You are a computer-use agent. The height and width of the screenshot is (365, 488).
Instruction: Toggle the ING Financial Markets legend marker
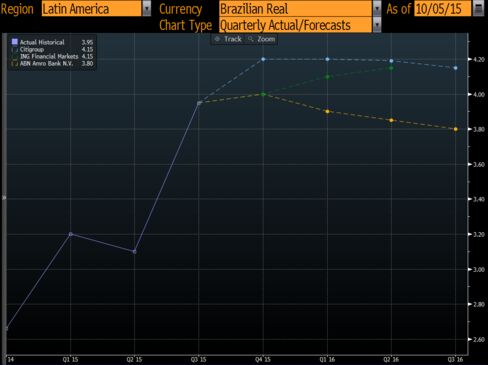pyautogui.click(x=15, y=56)
